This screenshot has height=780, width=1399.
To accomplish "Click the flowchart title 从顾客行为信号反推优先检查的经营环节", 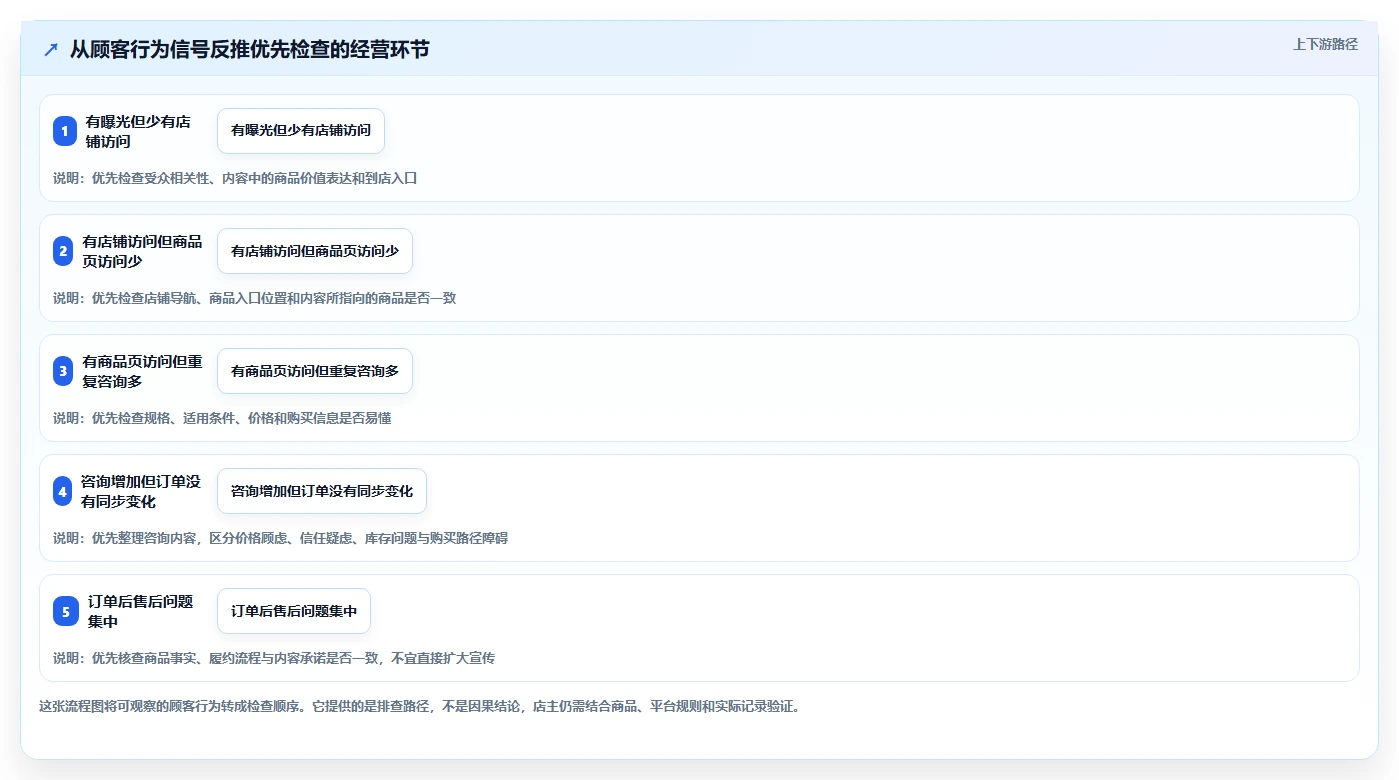I will (249, 49).
